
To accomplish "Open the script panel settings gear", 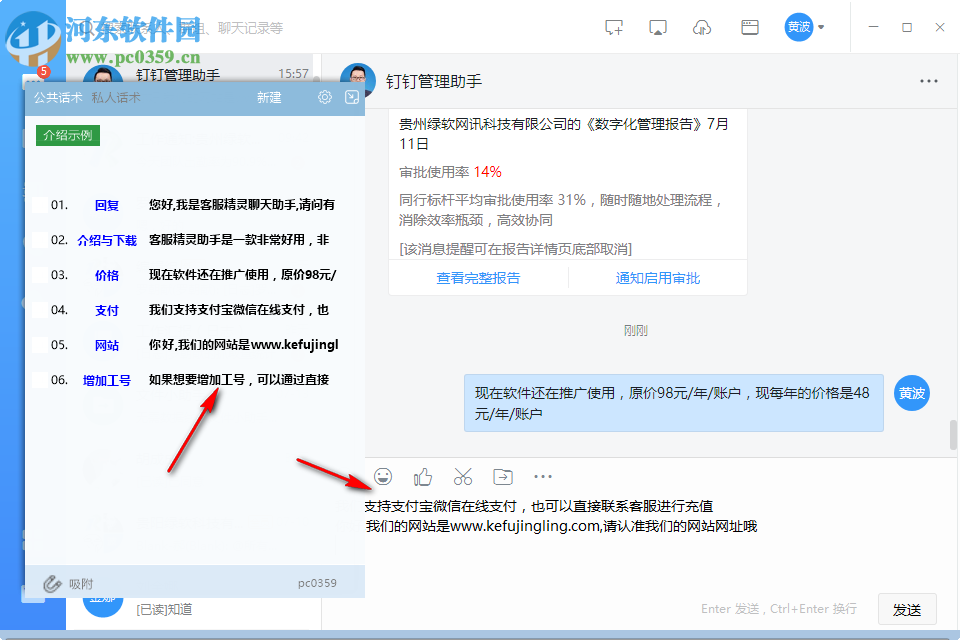I will [324, 97].
